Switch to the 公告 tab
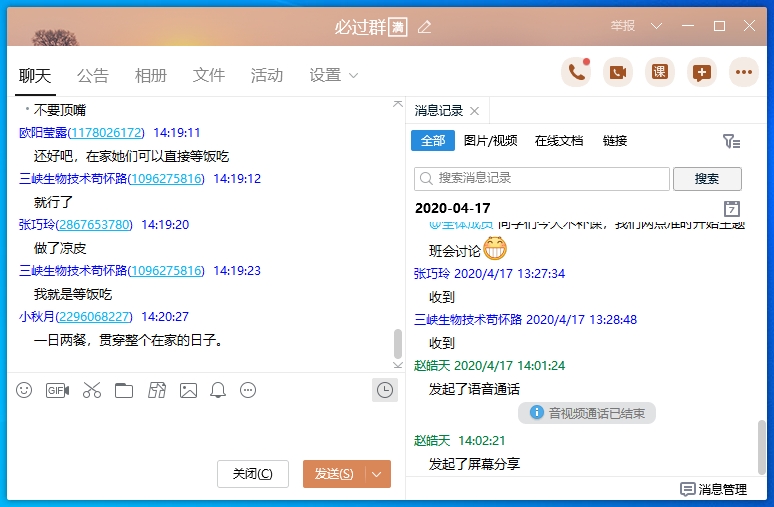 [93, 76]
